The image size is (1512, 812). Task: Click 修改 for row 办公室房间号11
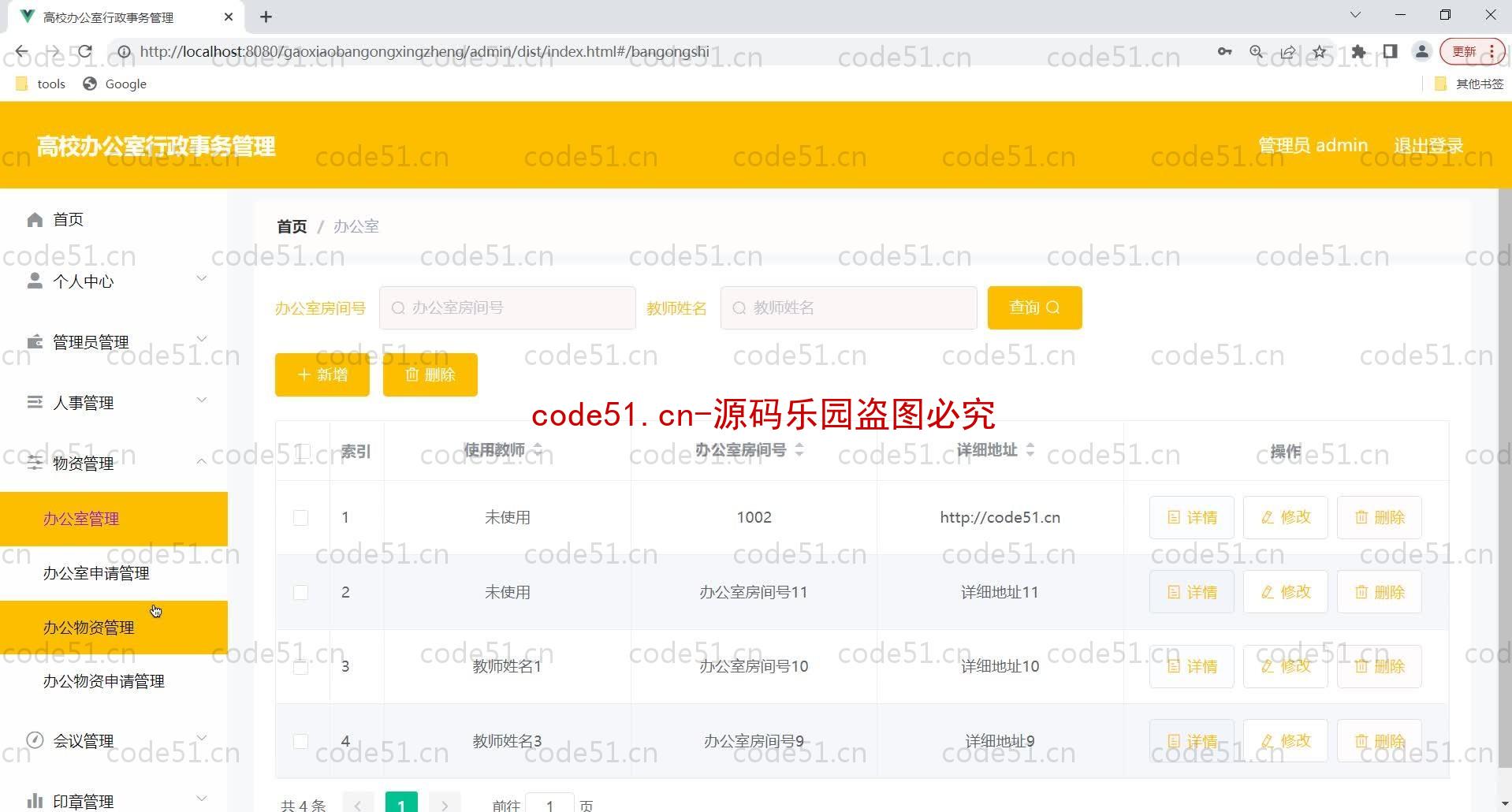point(1285,591)
